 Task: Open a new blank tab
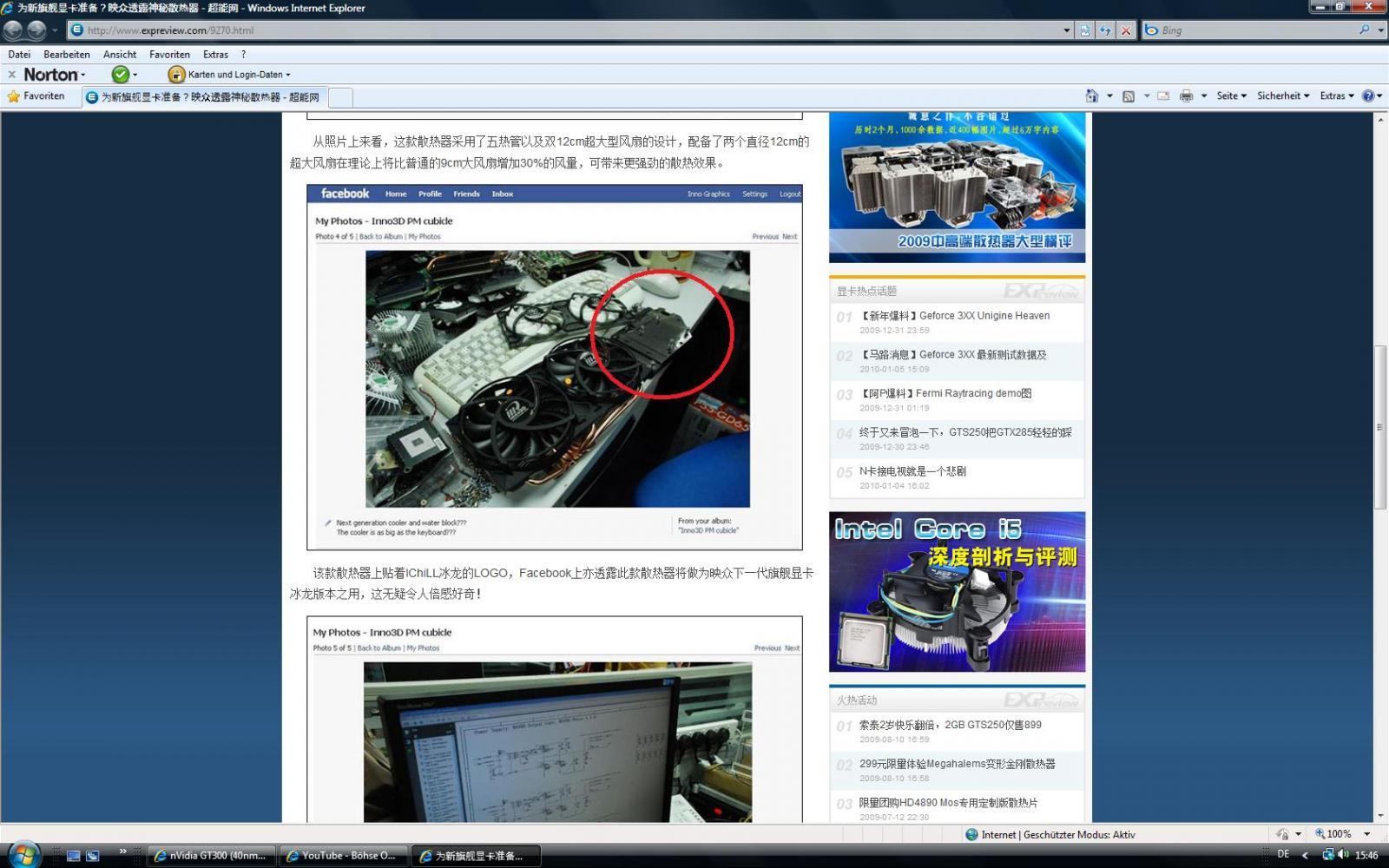click(340, 97)
